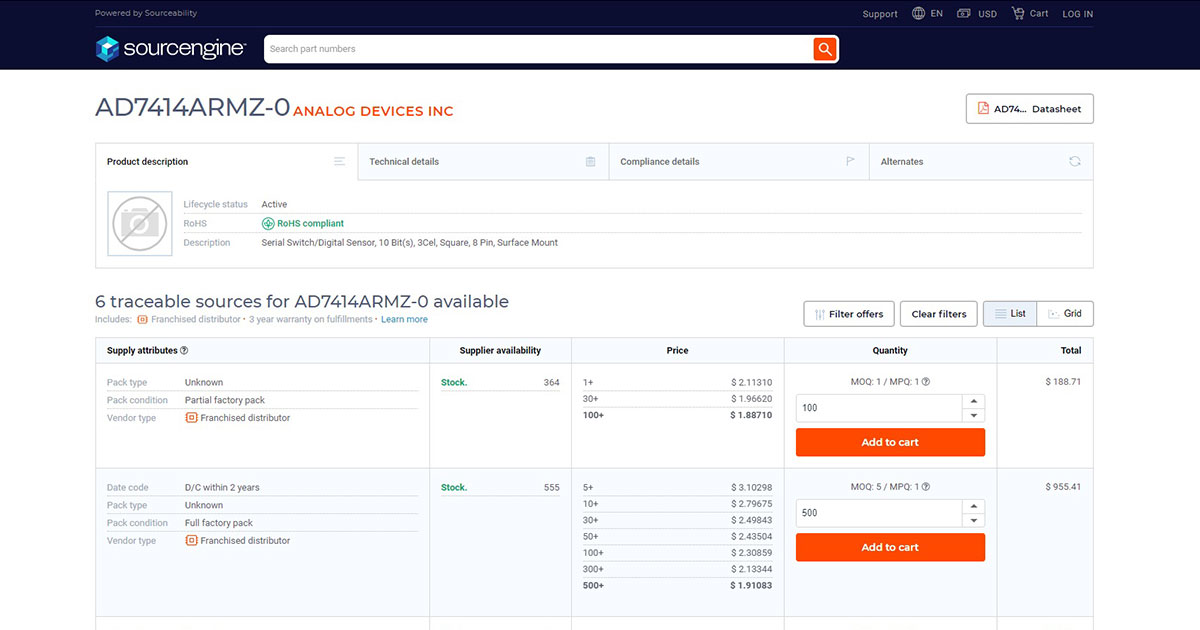Click the RoHS compliant text
Viewport: 1200px width, 630px height.
tap(310, 224)
